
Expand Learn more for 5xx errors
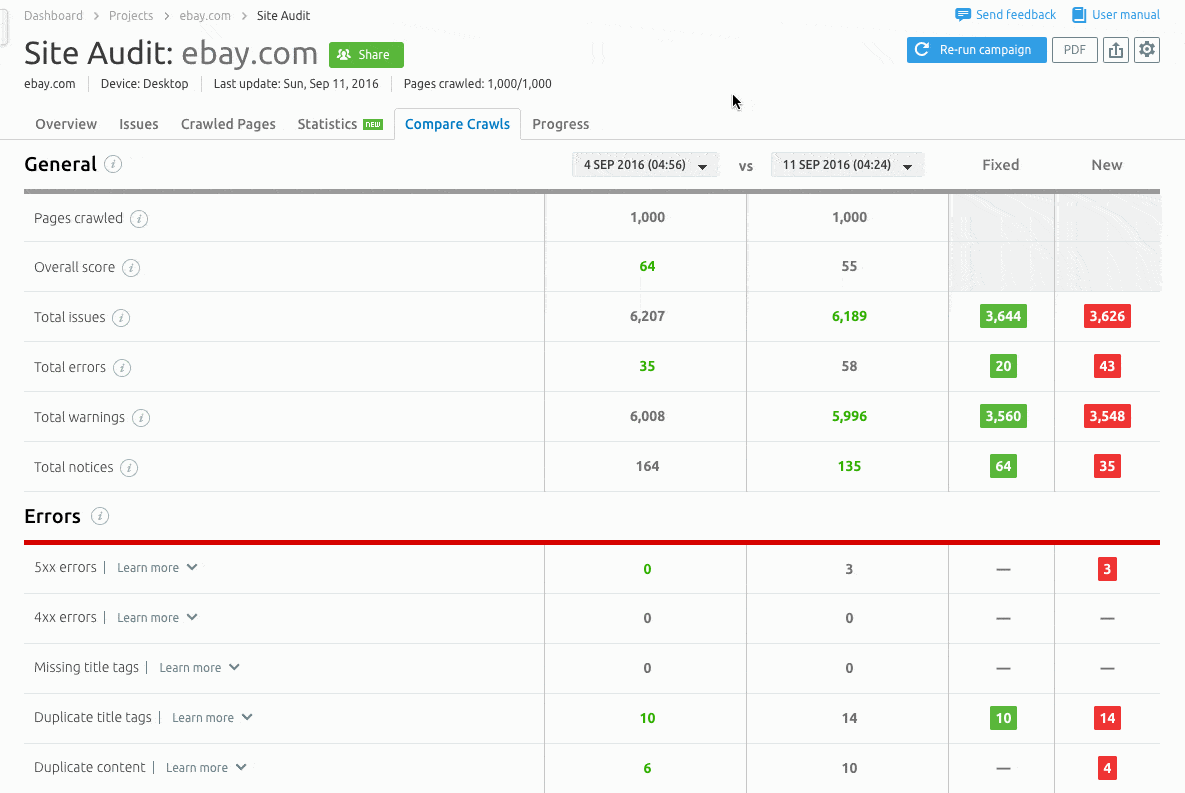coord(157,568)
